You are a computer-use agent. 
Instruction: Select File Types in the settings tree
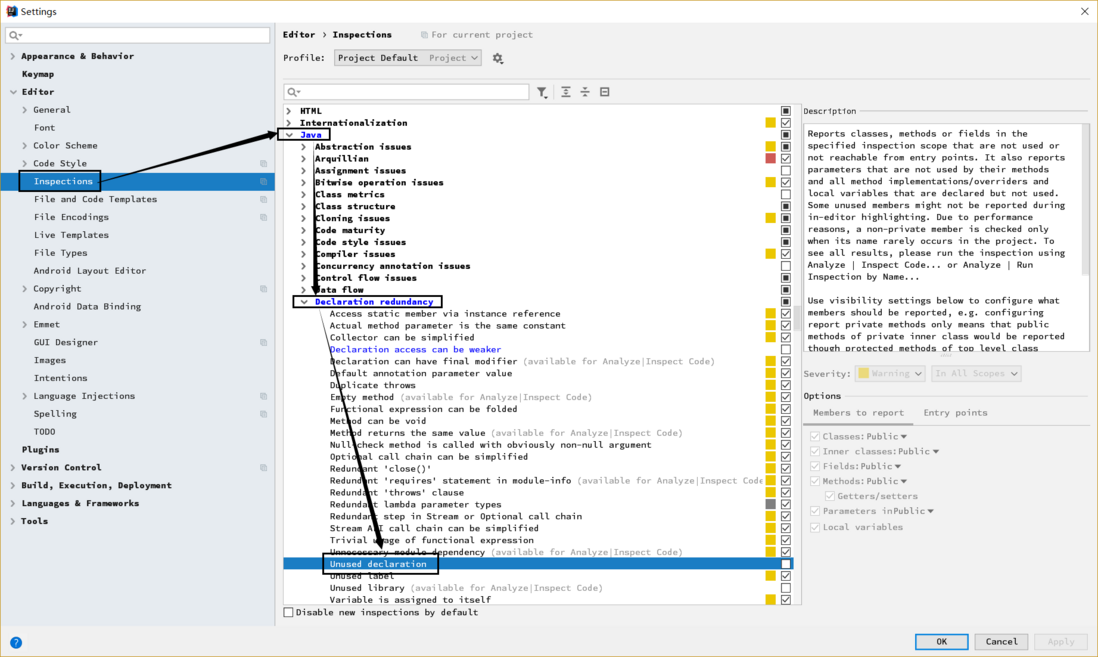[x=60, y=253]
